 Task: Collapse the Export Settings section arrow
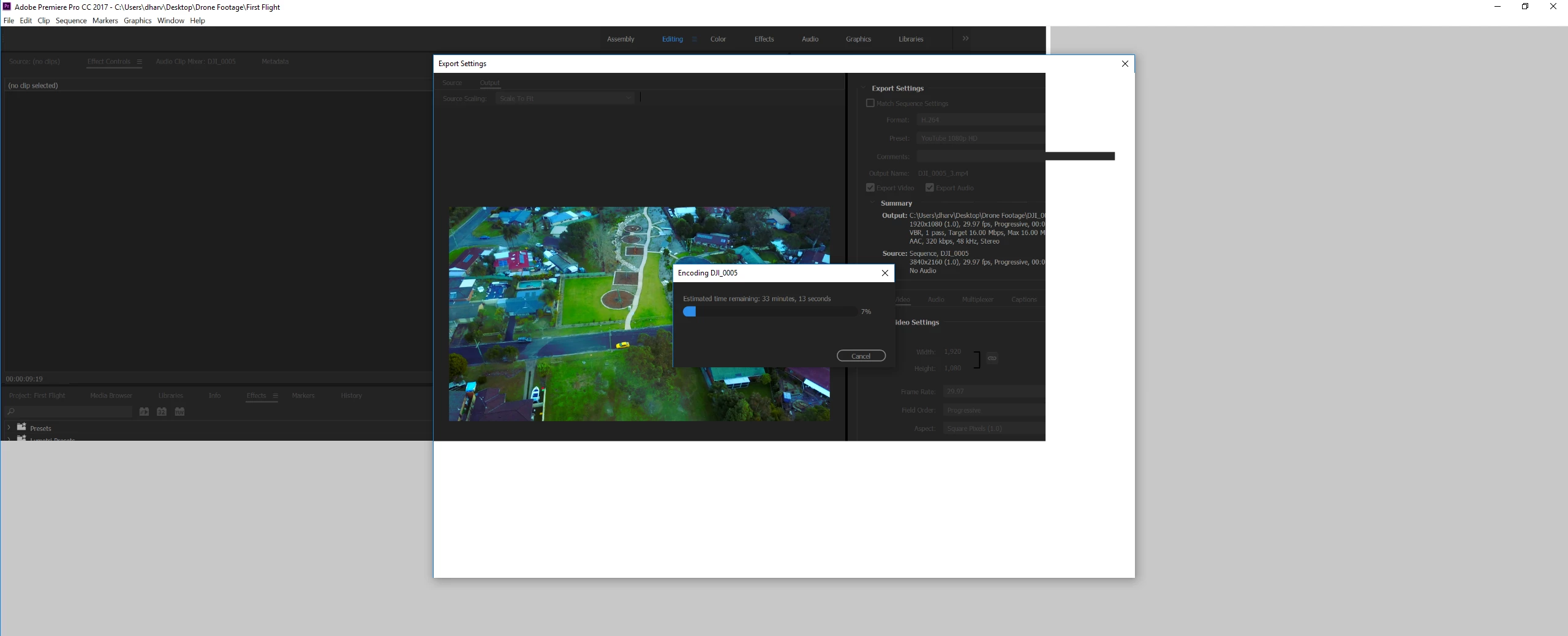[x=863, y=88]
